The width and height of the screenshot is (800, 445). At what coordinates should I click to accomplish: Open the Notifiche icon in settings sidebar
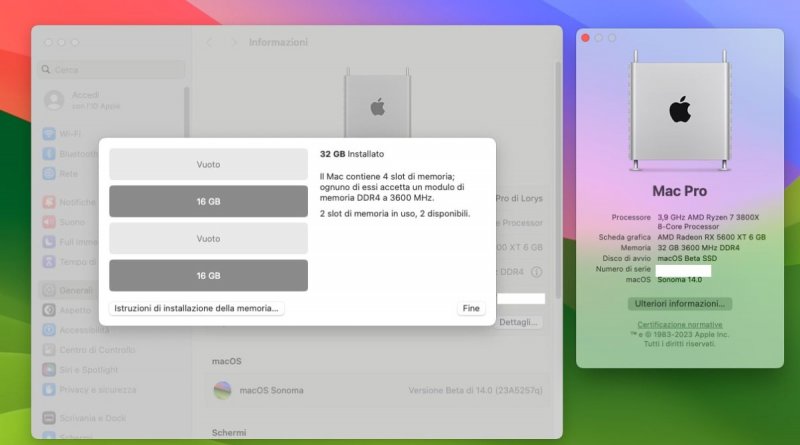pyautogui.click(x=48, y=202)
